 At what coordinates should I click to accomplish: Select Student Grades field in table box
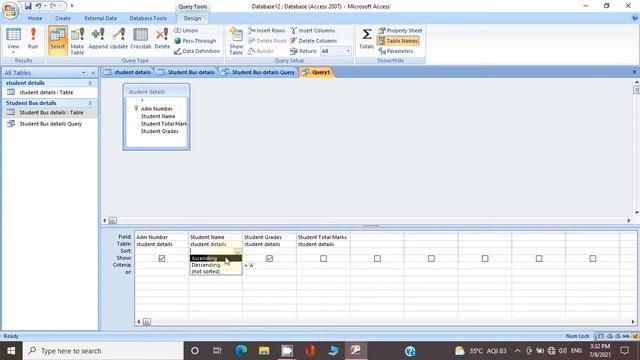(160, 131)
